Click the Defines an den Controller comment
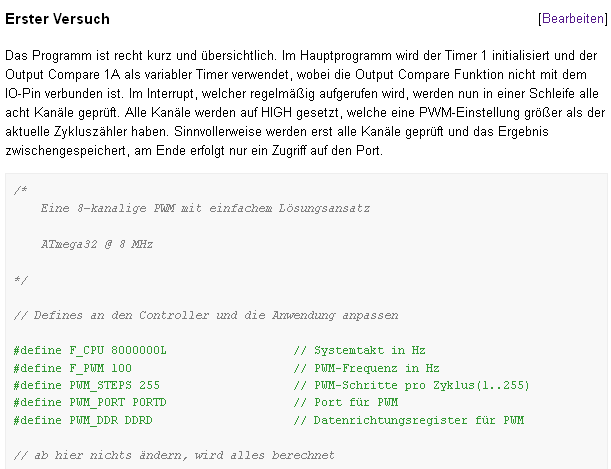 point(206,315)
